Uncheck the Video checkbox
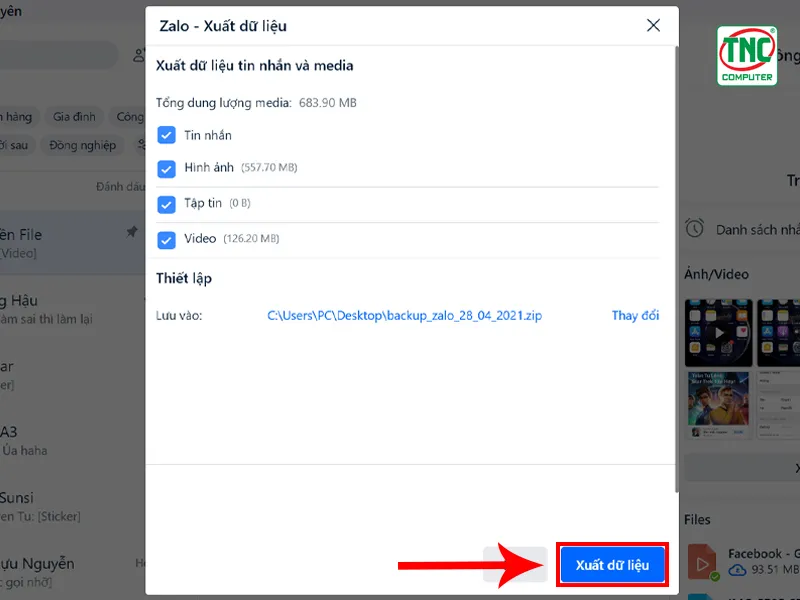 166,240
